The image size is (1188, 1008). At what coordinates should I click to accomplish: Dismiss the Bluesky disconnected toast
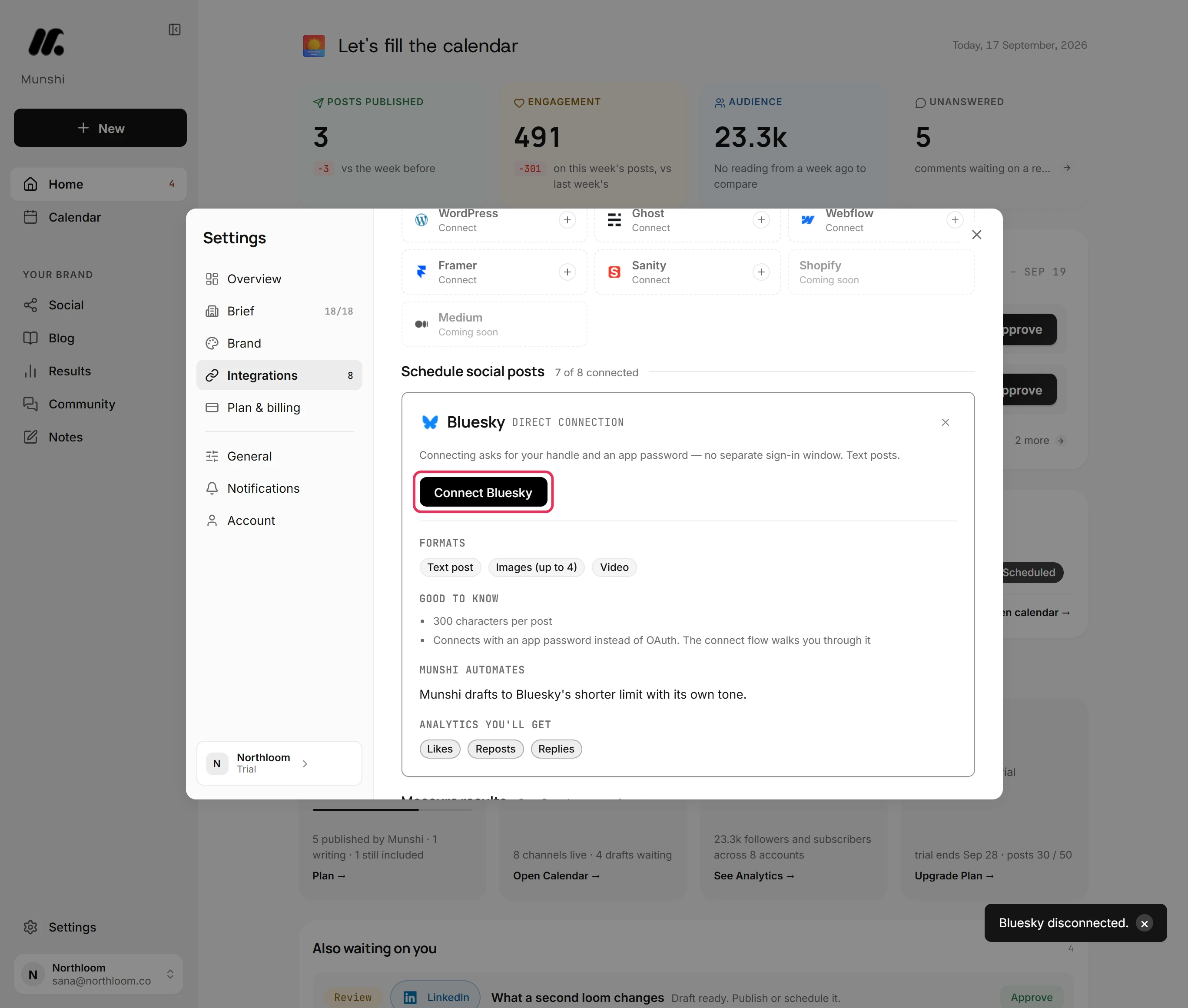pos(1144,923)
